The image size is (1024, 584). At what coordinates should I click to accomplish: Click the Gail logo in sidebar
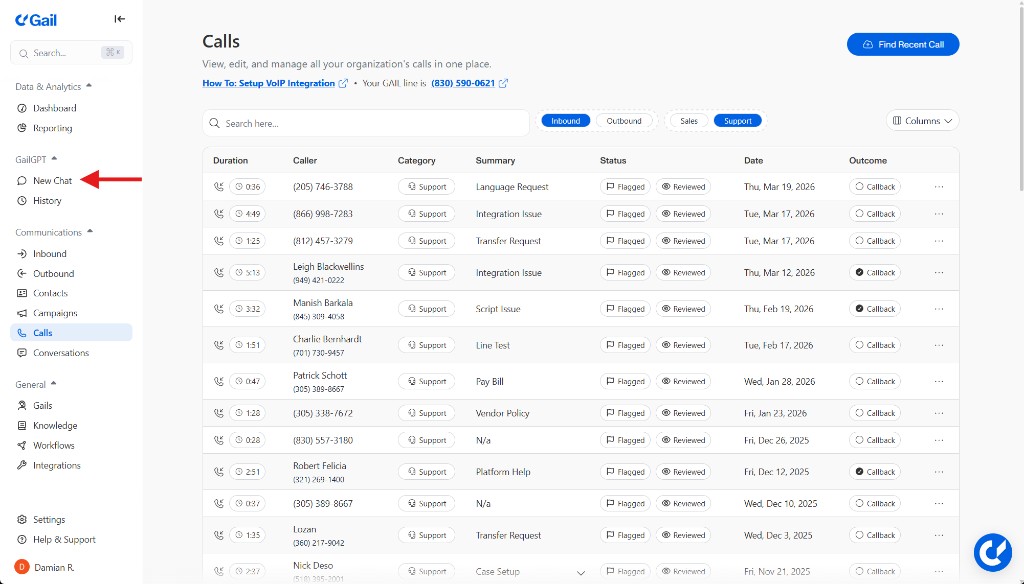pos(35,19)
